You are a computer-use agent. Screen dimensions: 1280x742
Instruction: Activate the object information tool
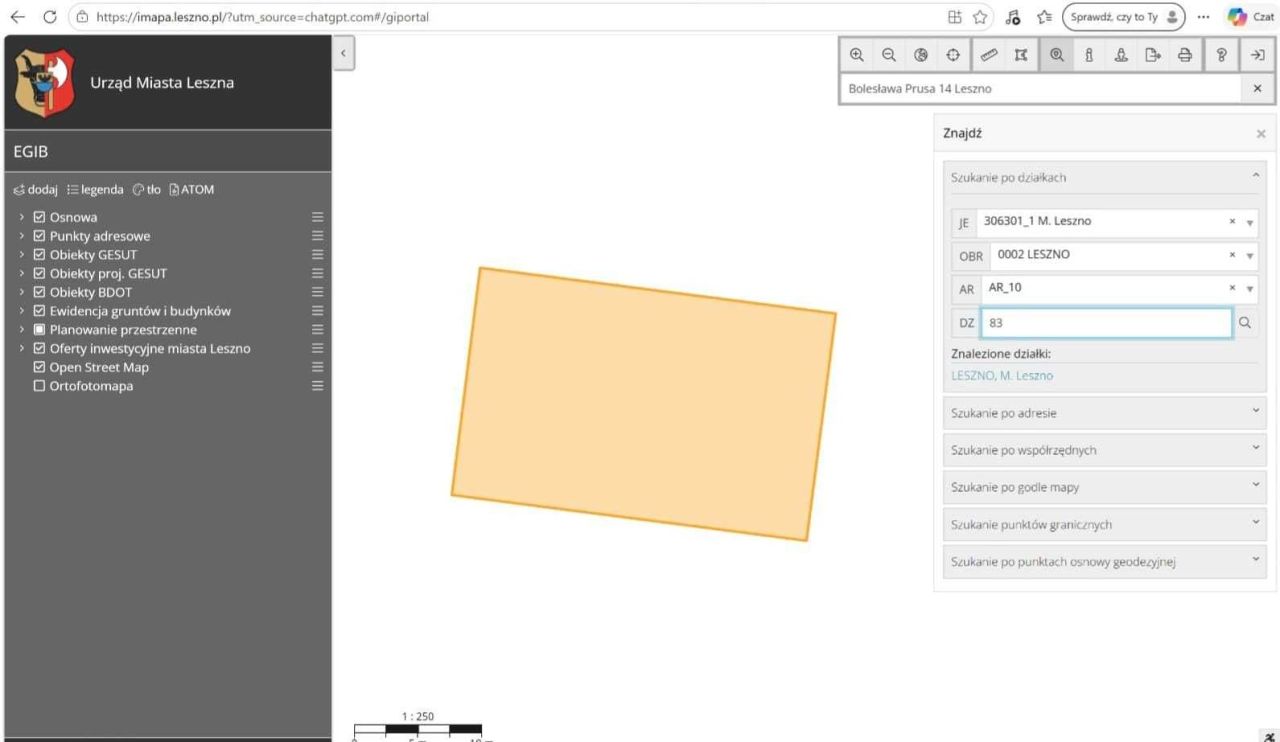pos(1089,56)
